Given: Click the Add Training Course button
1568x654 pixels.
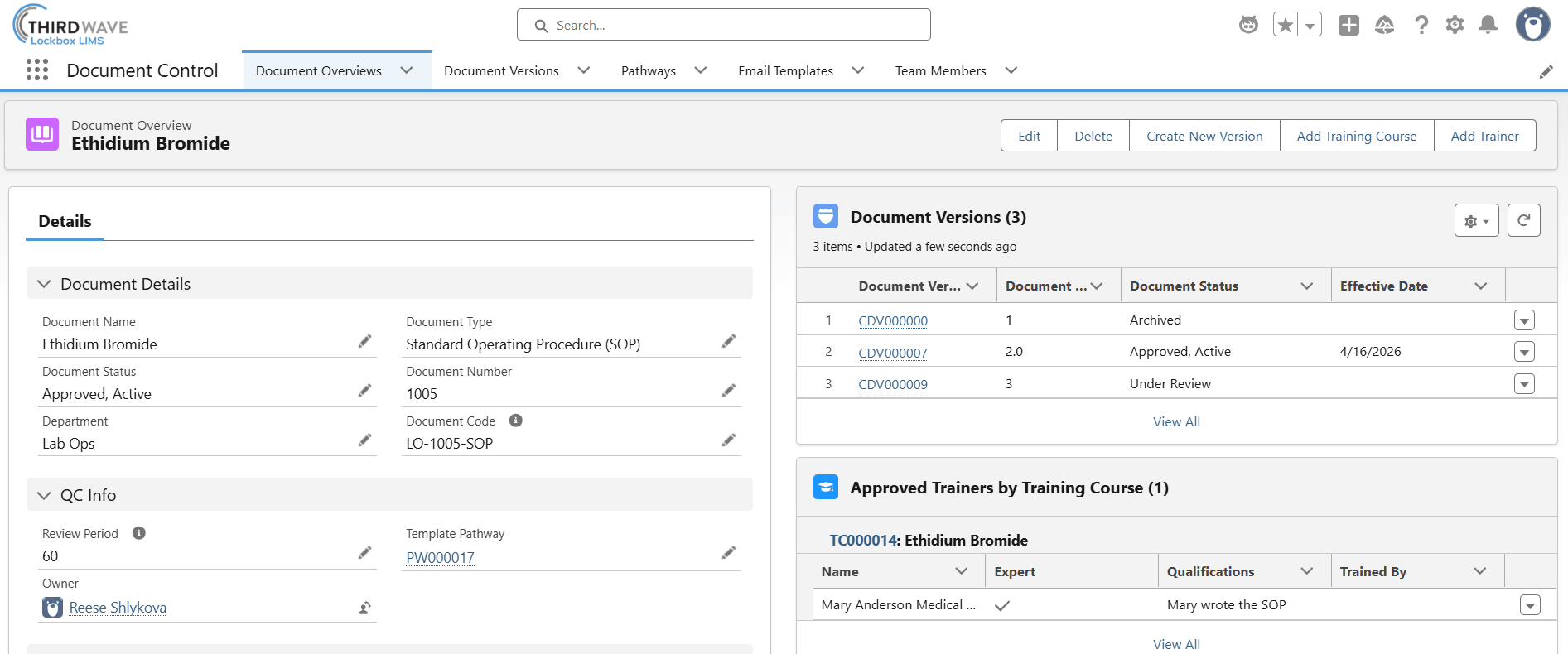Looking at the screenshot, I should [x=1357, y=136].
